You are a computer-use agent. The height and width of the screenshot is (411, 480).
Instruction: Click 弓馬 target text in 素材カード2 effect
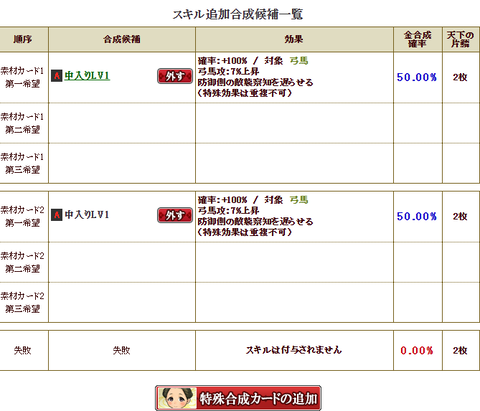pyautogui.click(x=299, y=200)
